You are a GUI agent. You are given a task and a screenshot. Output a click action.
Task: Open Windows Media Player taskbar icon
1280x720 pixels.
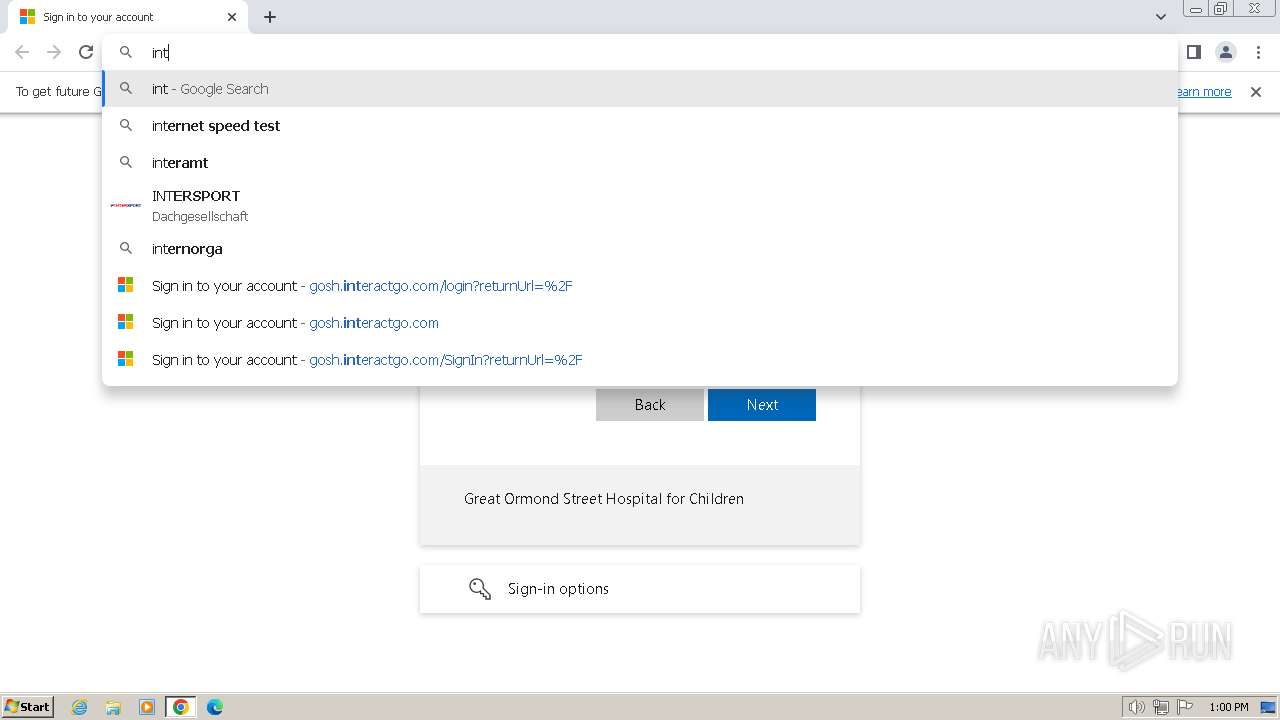click(147, 707)
